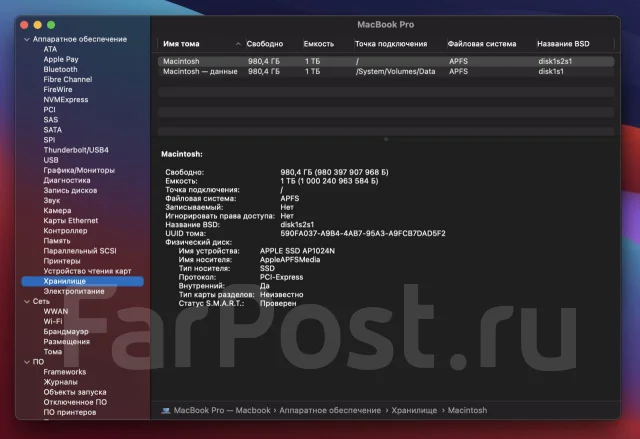Open Карты Ethernet entry
This screenshot has height=439, width=640.
pyautogui.click(x=71, y=220)
